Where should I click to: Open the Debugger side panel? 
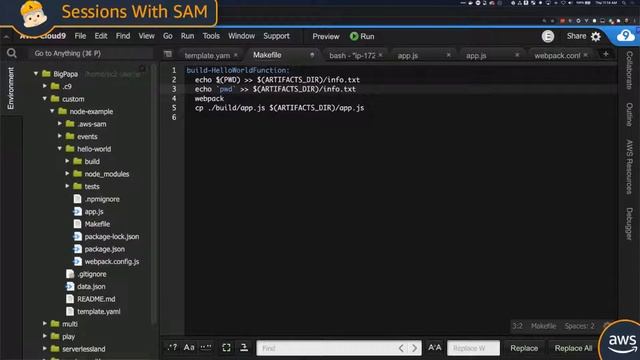pyautogui.click(x=629, y=224)
